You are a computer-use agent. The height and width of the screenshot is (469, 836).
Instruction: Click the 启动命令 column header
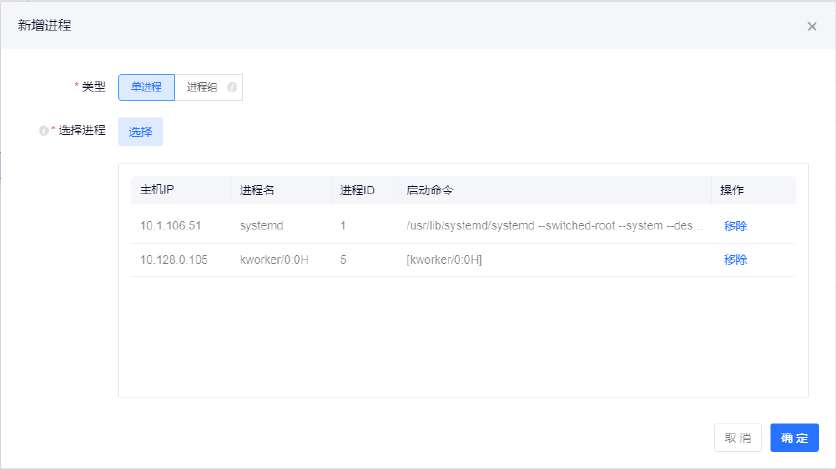point(430,190)
